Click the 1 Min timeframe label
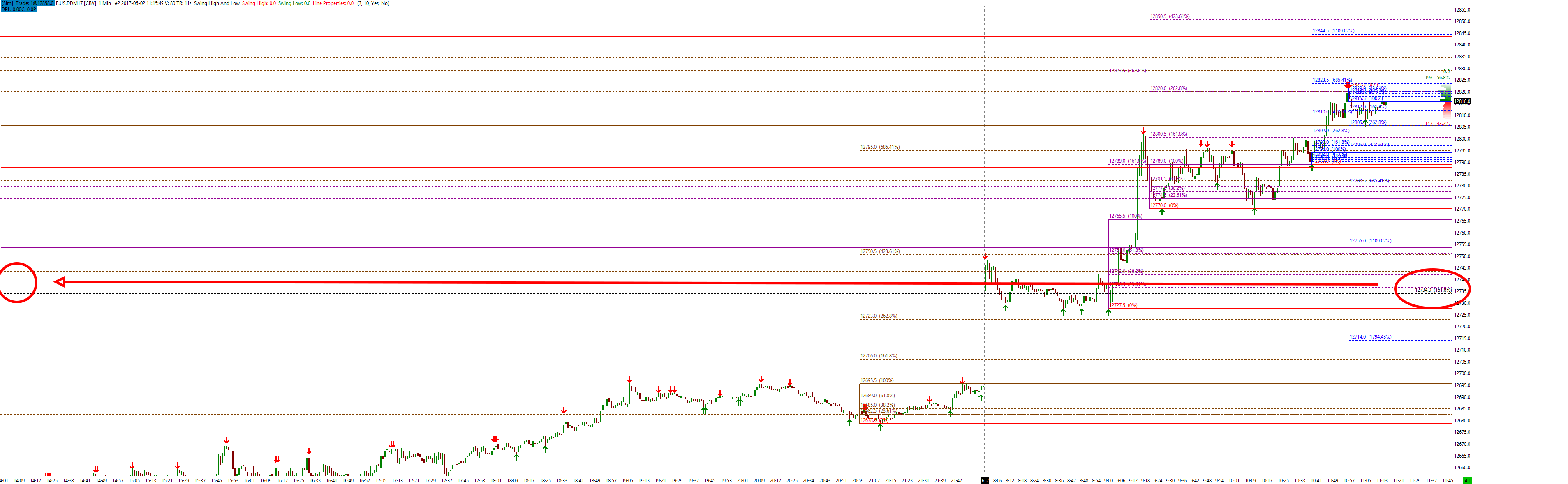Screen dimensions: 1568x484 click(105, 3)
